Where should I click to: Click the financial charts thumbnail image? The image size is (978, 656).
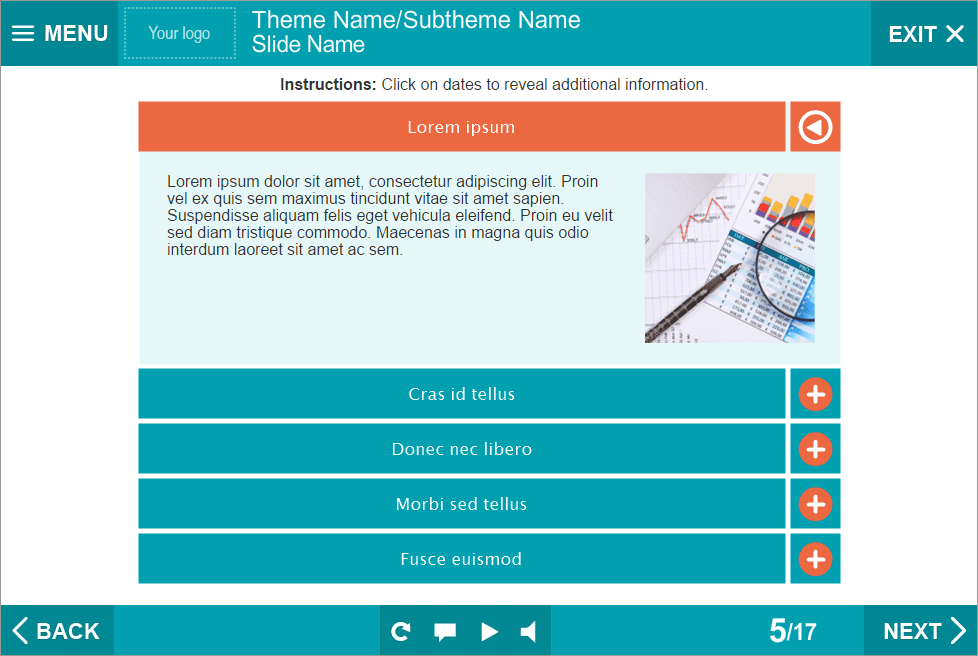729,258
